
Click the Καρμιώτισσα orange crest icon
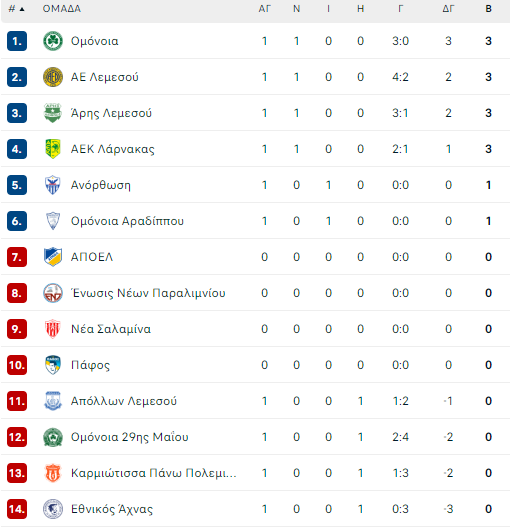(53, 473)
